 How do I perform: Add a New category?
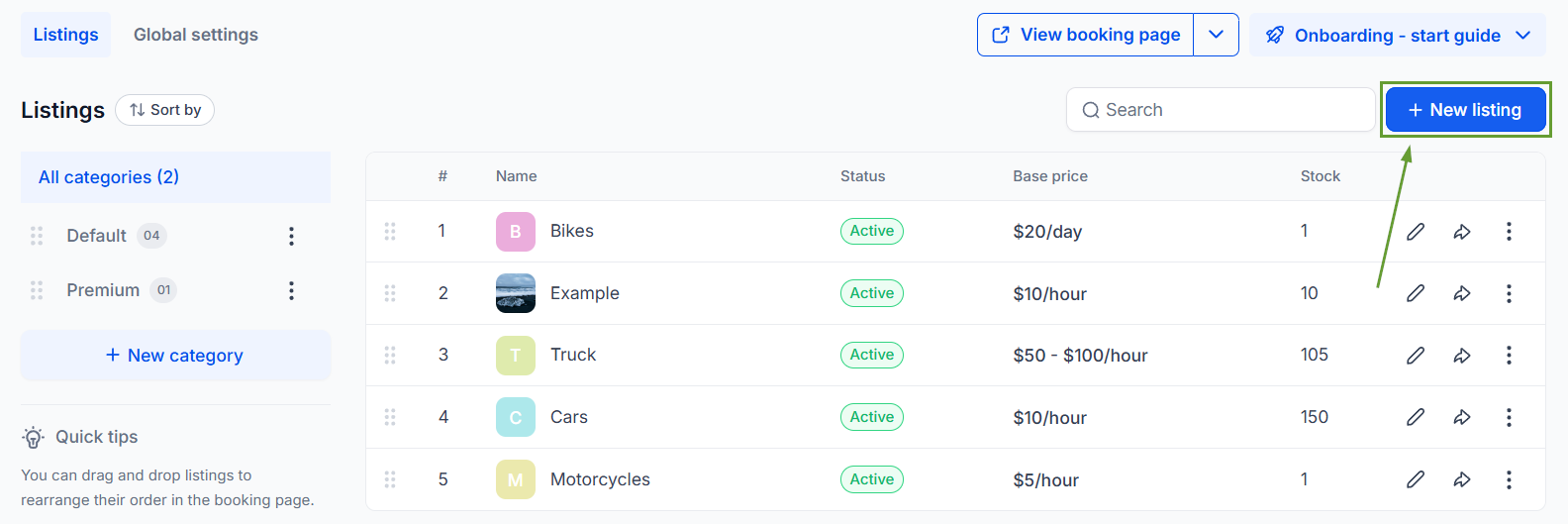(x=175, y=356)
